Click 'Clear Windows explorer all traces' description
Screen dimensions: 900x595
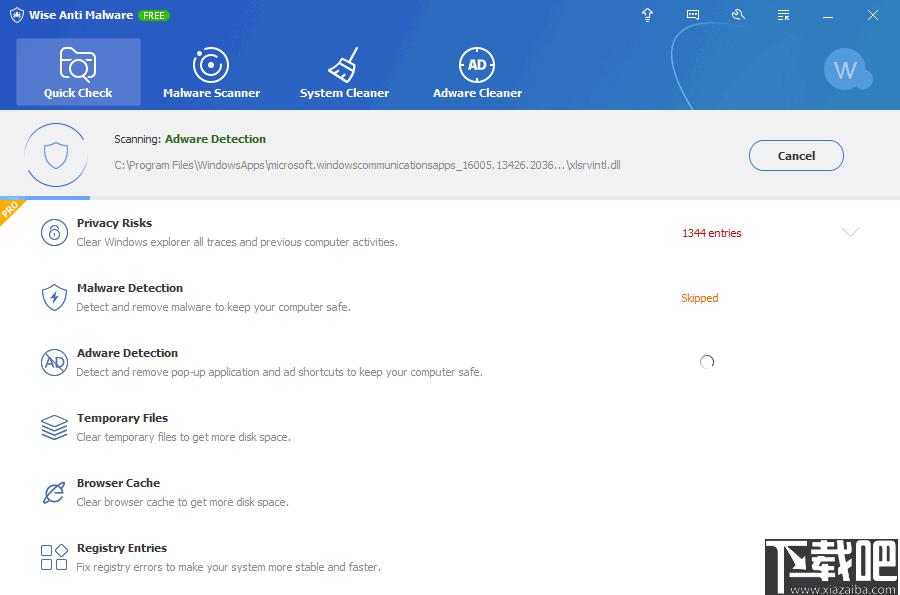[x=237, y=242]
